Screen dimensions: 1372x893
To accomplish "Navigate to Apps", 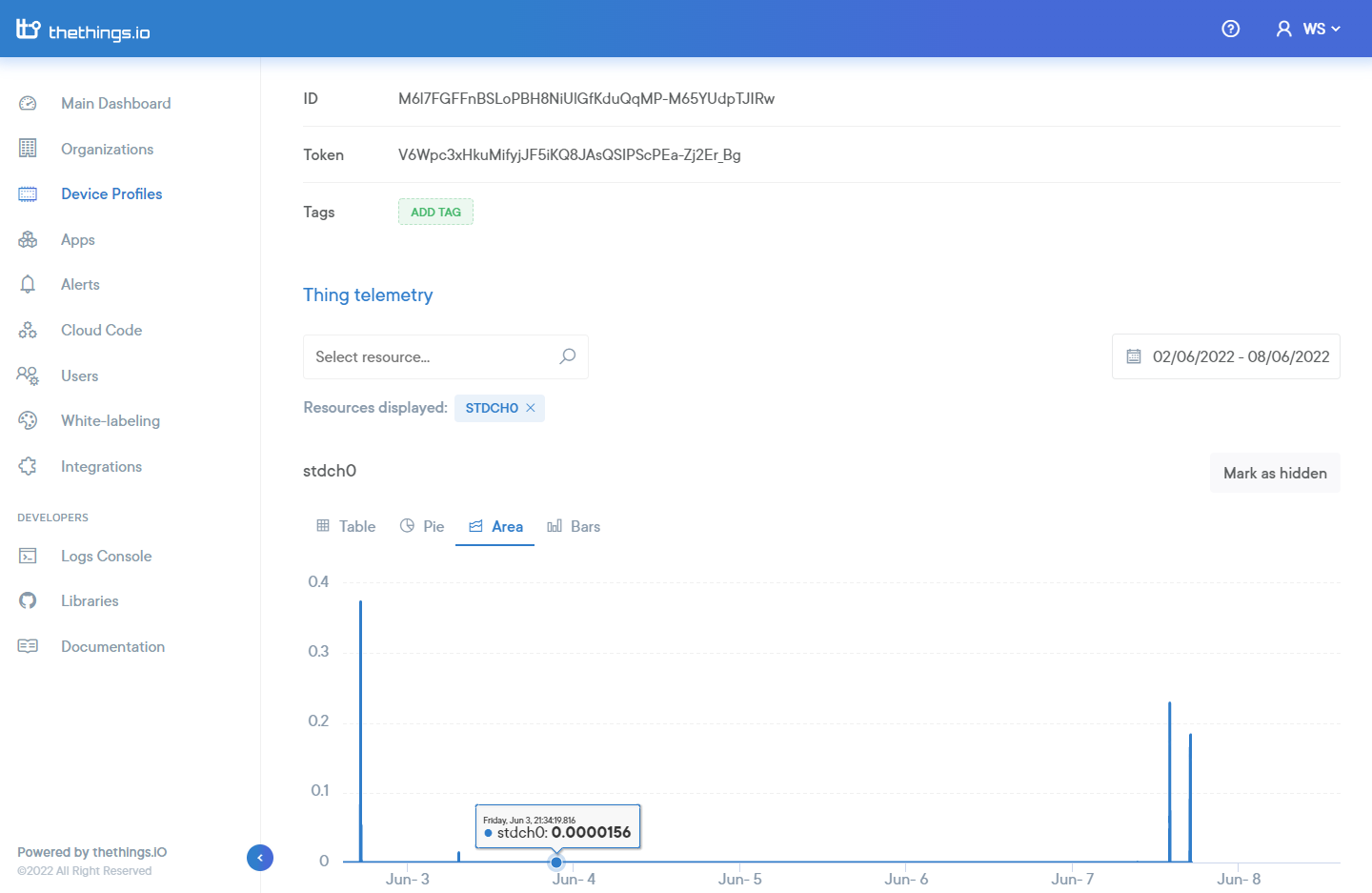I will click(78, 240).
